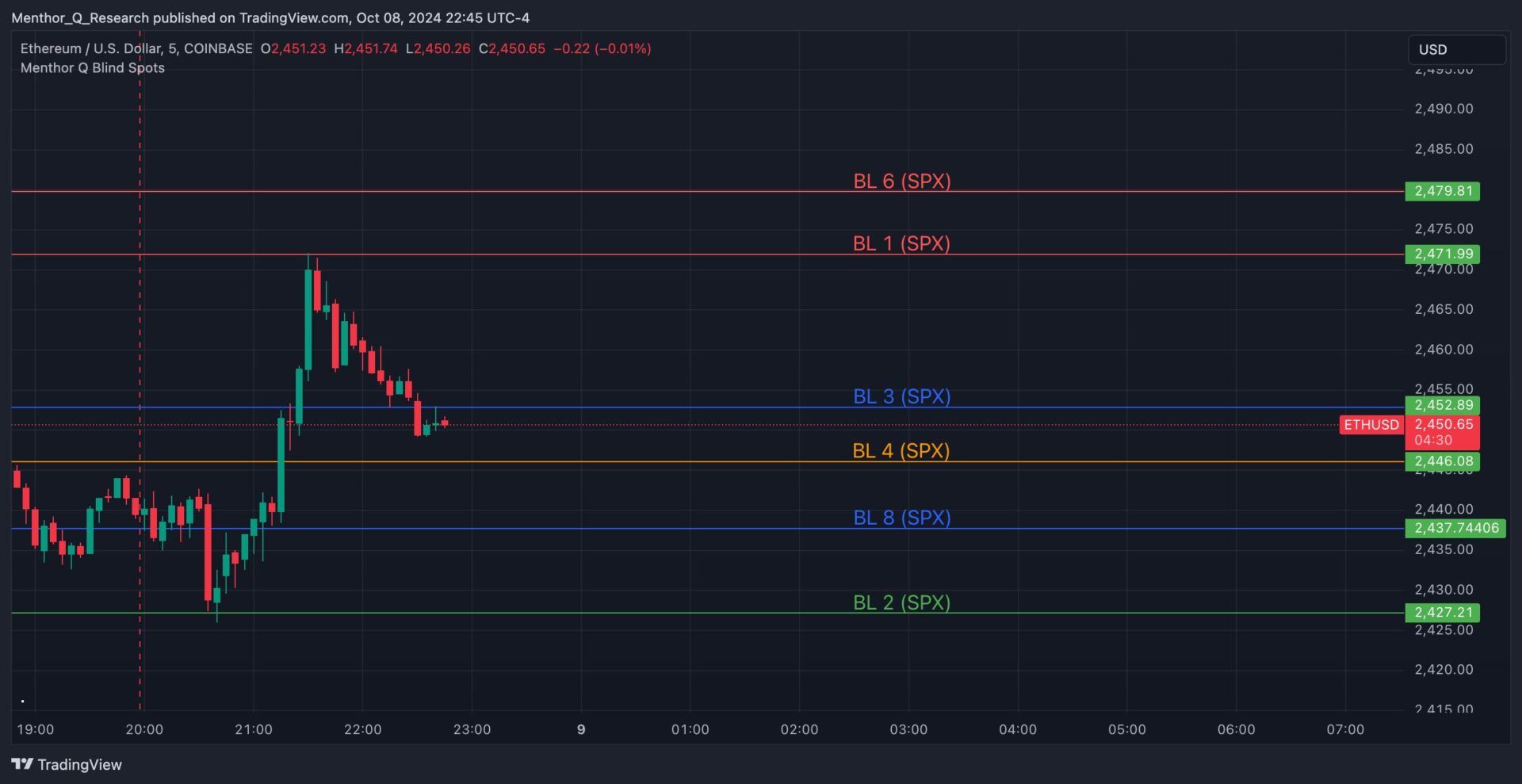The height and width of the screenshot is (784, 1522).
Task: Select the 2,437.74406 price tag
Action: click(x=1455, y=528)
